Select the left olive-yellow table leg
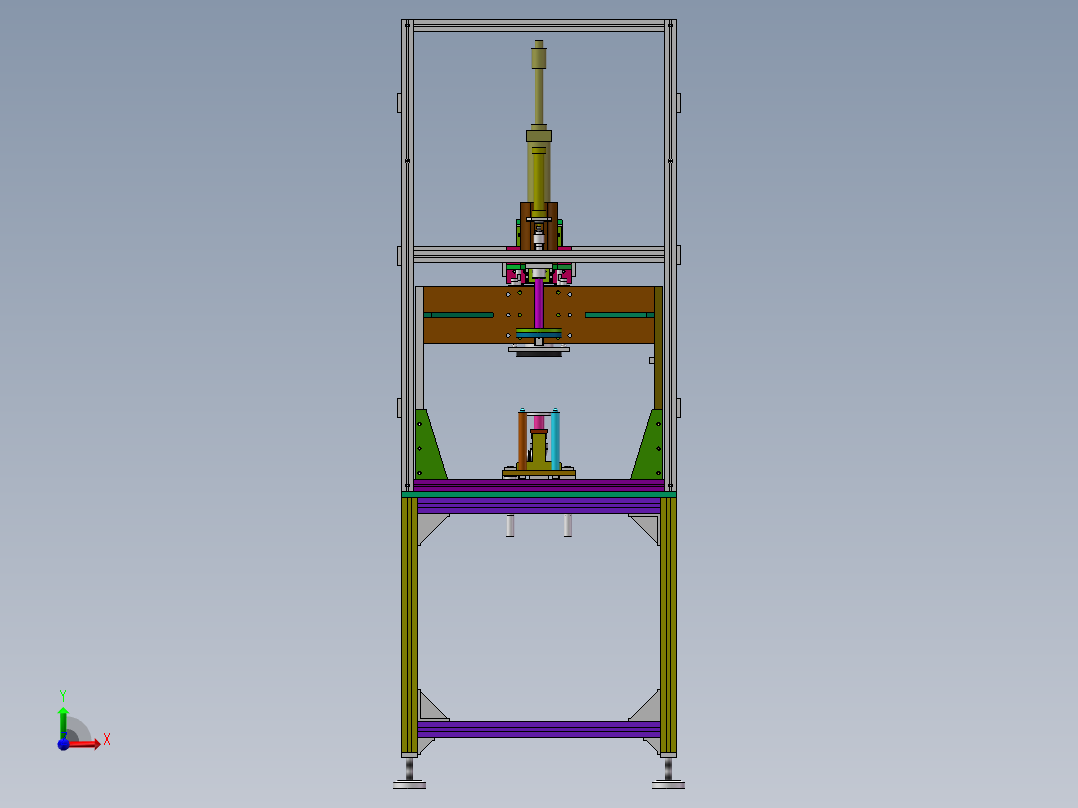 (x=409, y=626)
